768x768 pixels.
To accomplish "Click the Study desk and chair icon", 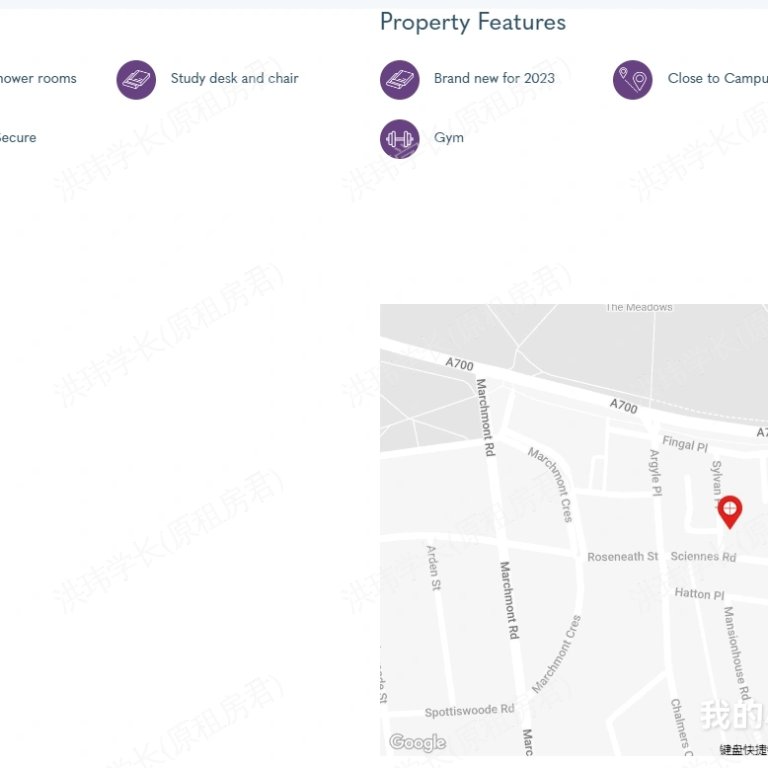I will [x=136, y=80].
